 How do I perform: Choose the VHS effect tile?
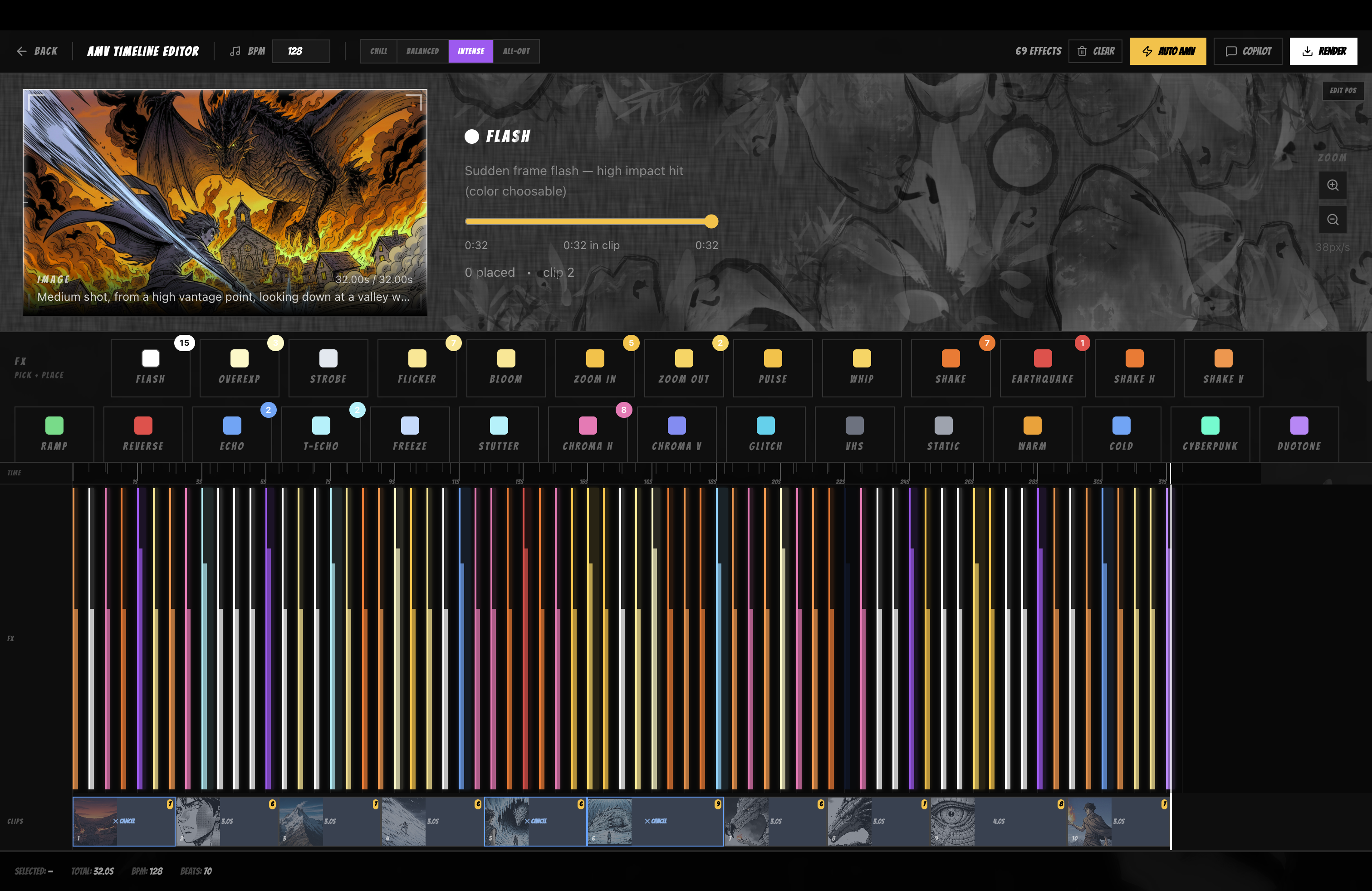pyautogui.click(x=854, y=434)
